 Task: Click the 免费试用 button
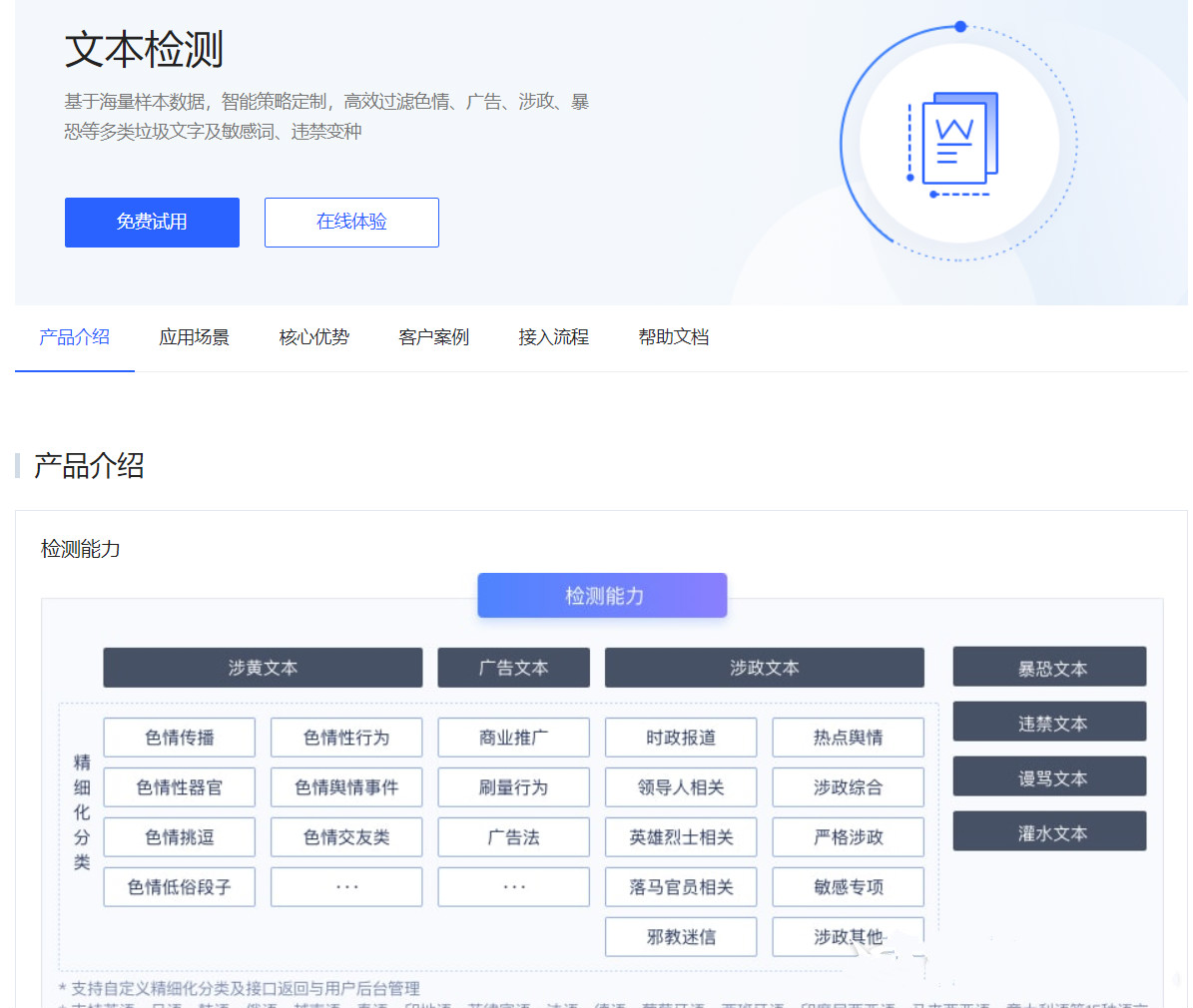tap(152, 222)
